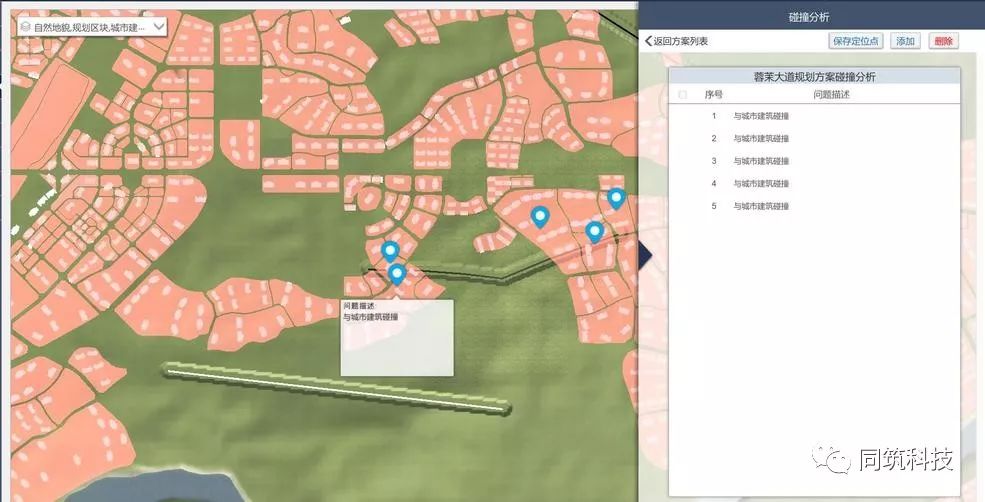The width and height of the screenshot is (985, 502).
Task: Toggle the select-all checkbox in table header
Action: point(682,95)
